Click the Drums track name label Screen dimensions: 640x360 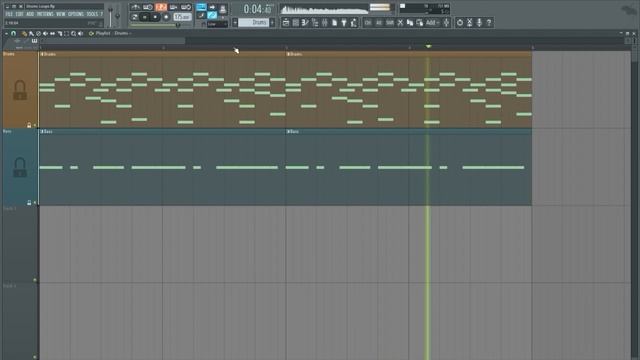(x=9, y=54)
